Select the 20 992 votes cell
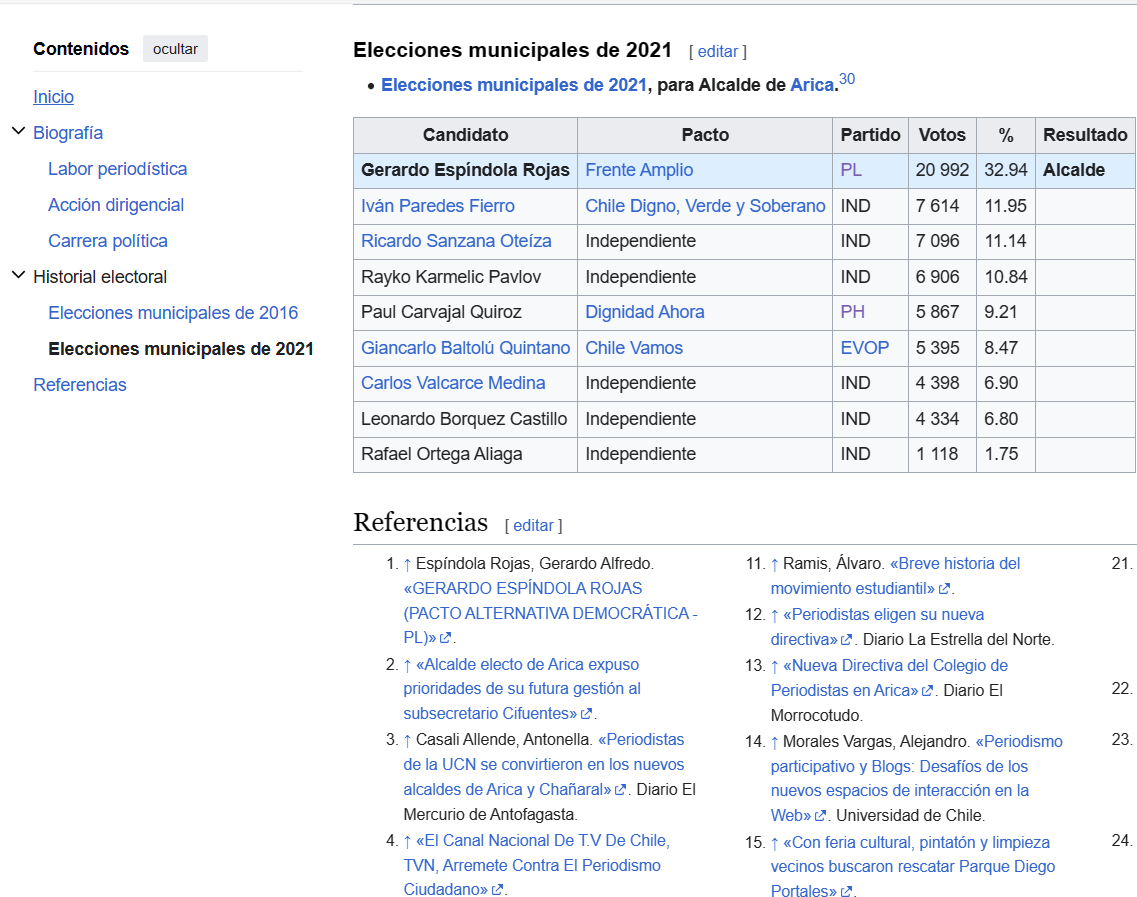Viewport: 1137px width, 897px height. pyautogui.click(x=942, y=170)
